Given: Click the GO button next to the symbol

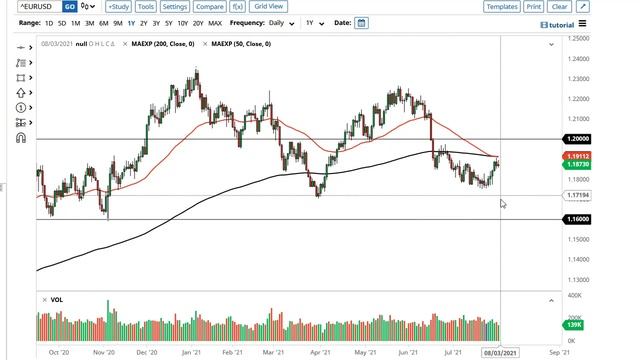Looking at the screenshot, I should 69,7.
